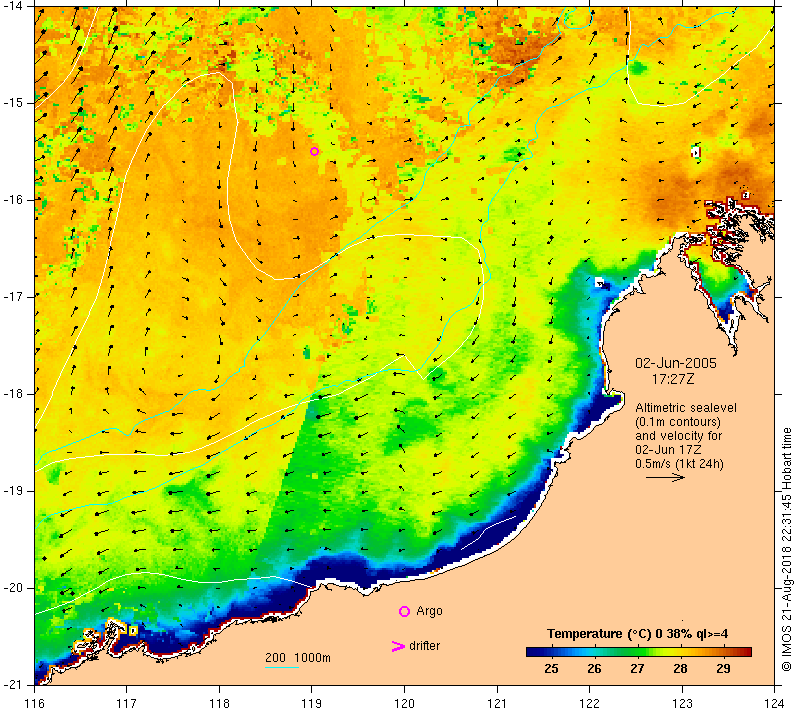
Task: Click the color bar tick label 26
Action: click(x=594, y=669)
